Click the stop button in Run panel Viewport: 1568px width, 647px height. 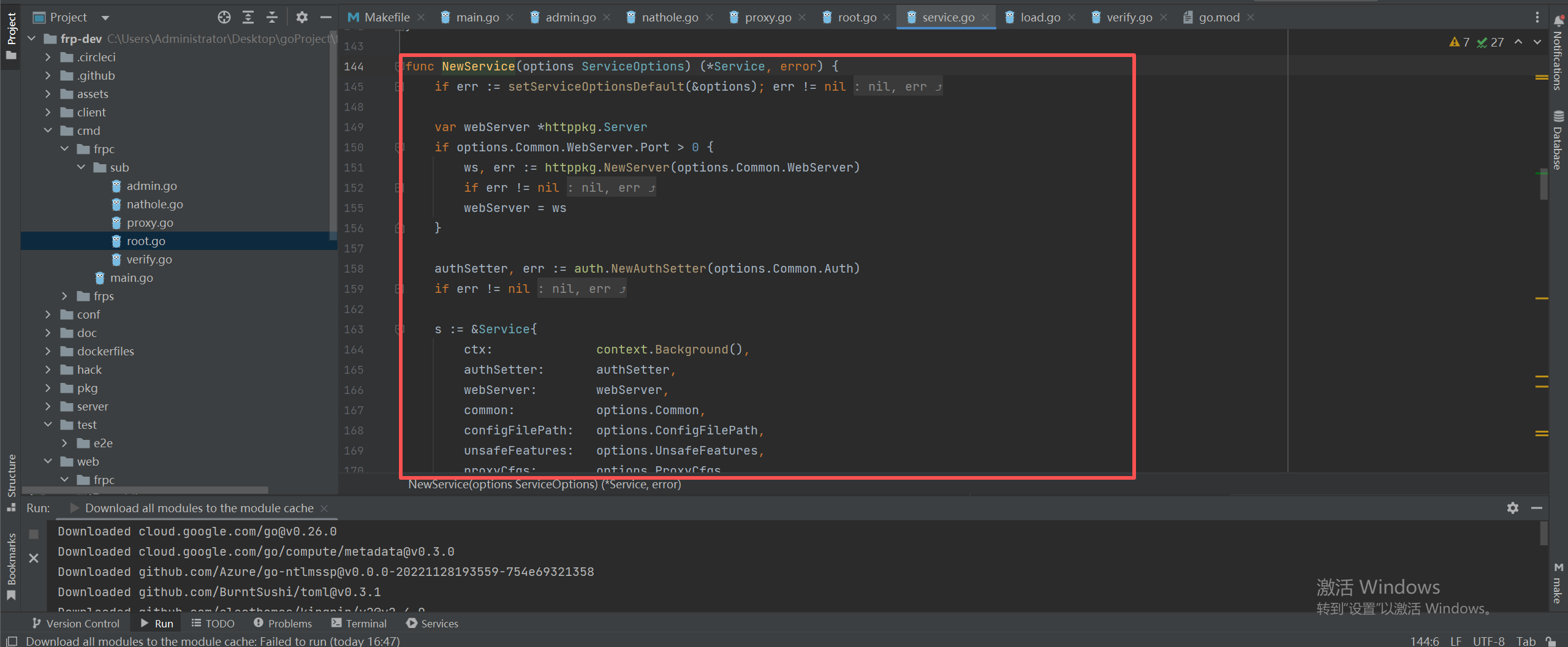[34, 534]
